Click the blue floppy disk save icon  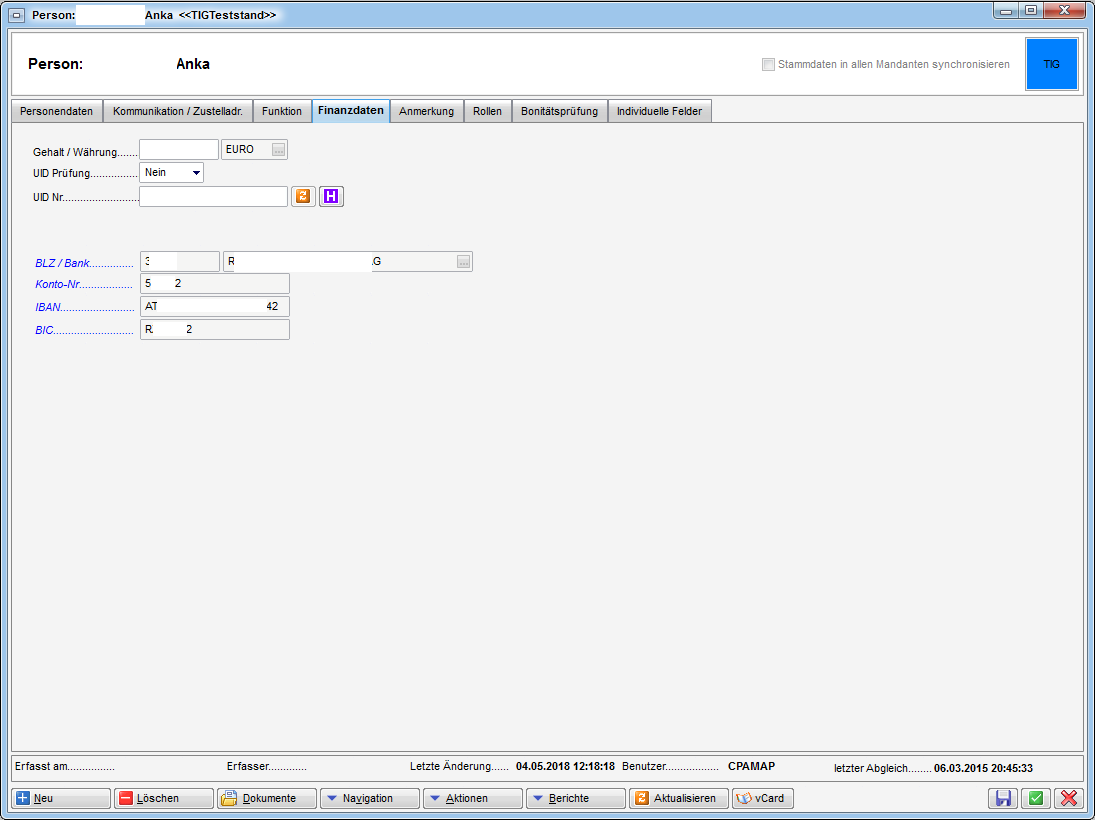pos(1002,798)
